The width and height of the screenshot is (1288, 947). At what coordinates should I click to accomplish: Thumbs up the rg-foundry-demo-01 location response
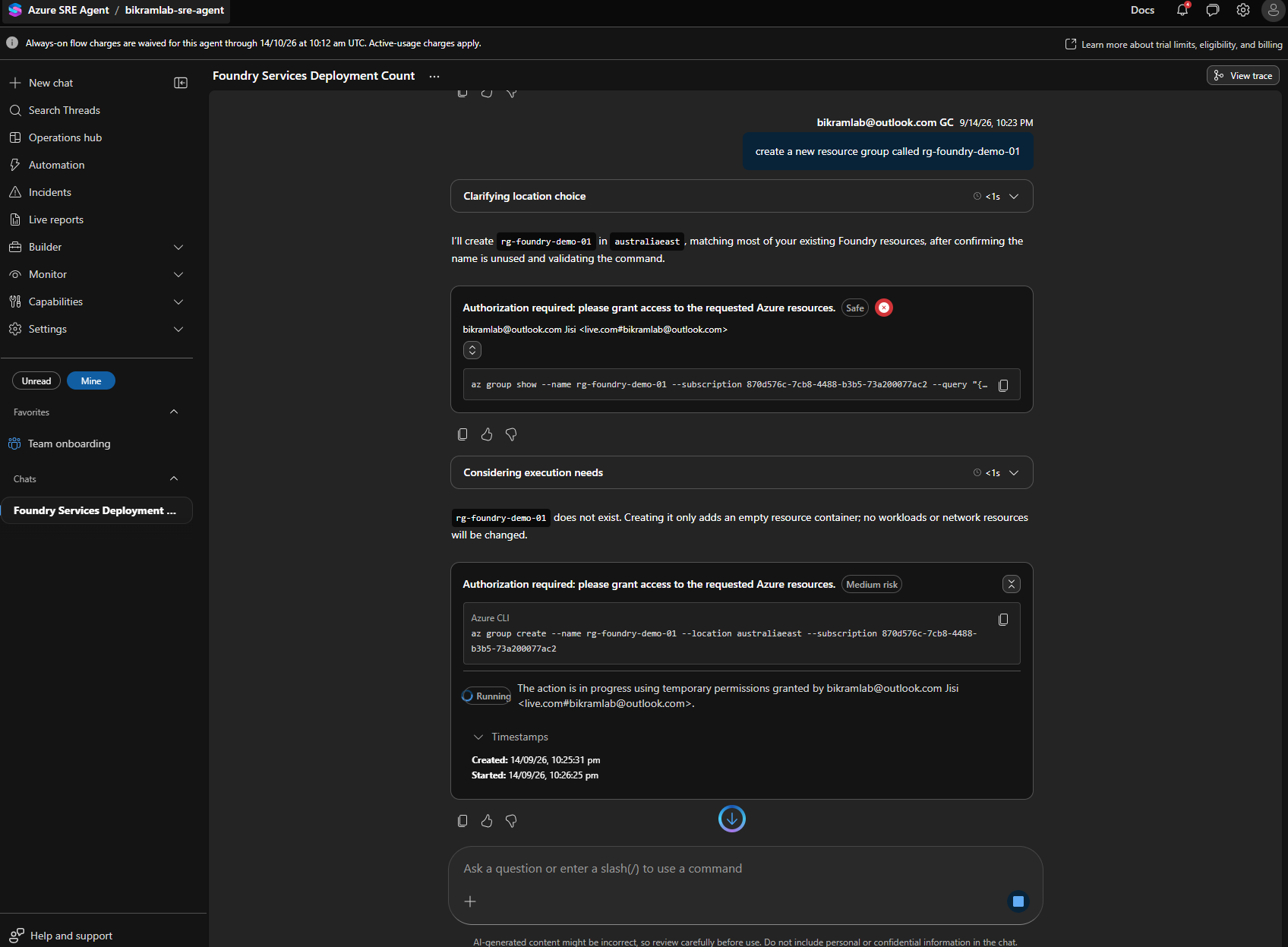[x=487, y=434]
